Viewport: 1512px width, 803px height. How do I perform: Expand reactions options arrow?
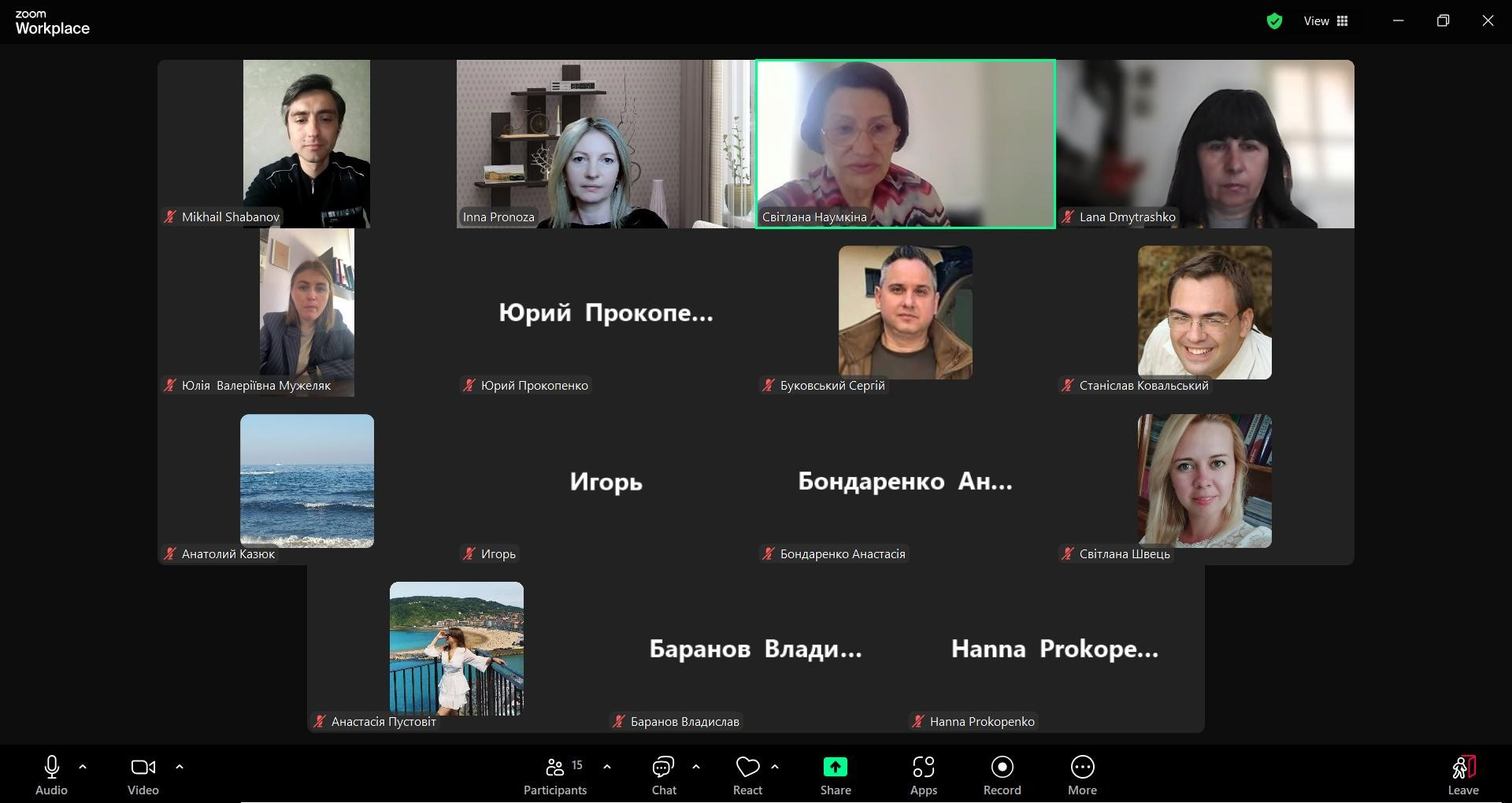coord(775,766)
